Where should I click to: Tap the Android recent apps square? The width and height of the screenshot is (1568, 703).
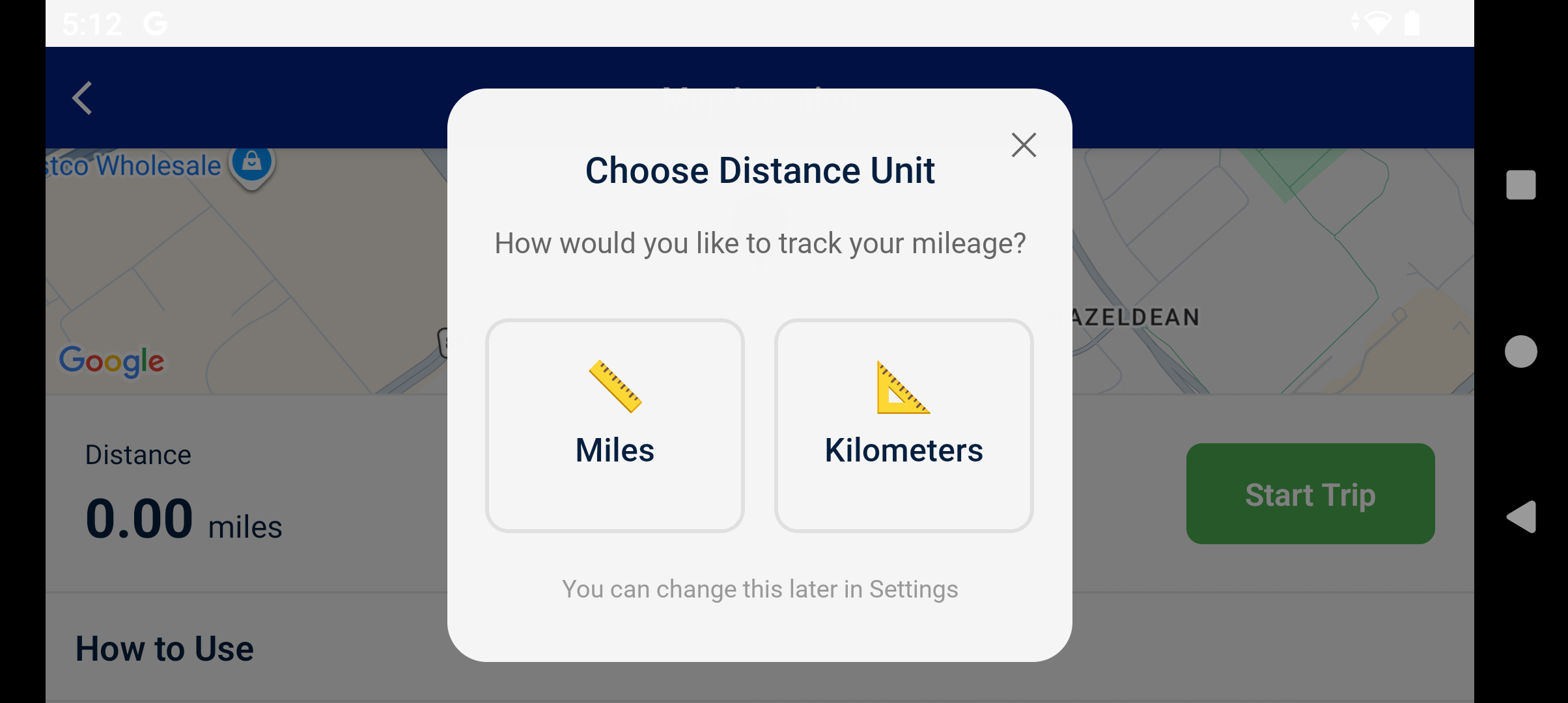1520,185
